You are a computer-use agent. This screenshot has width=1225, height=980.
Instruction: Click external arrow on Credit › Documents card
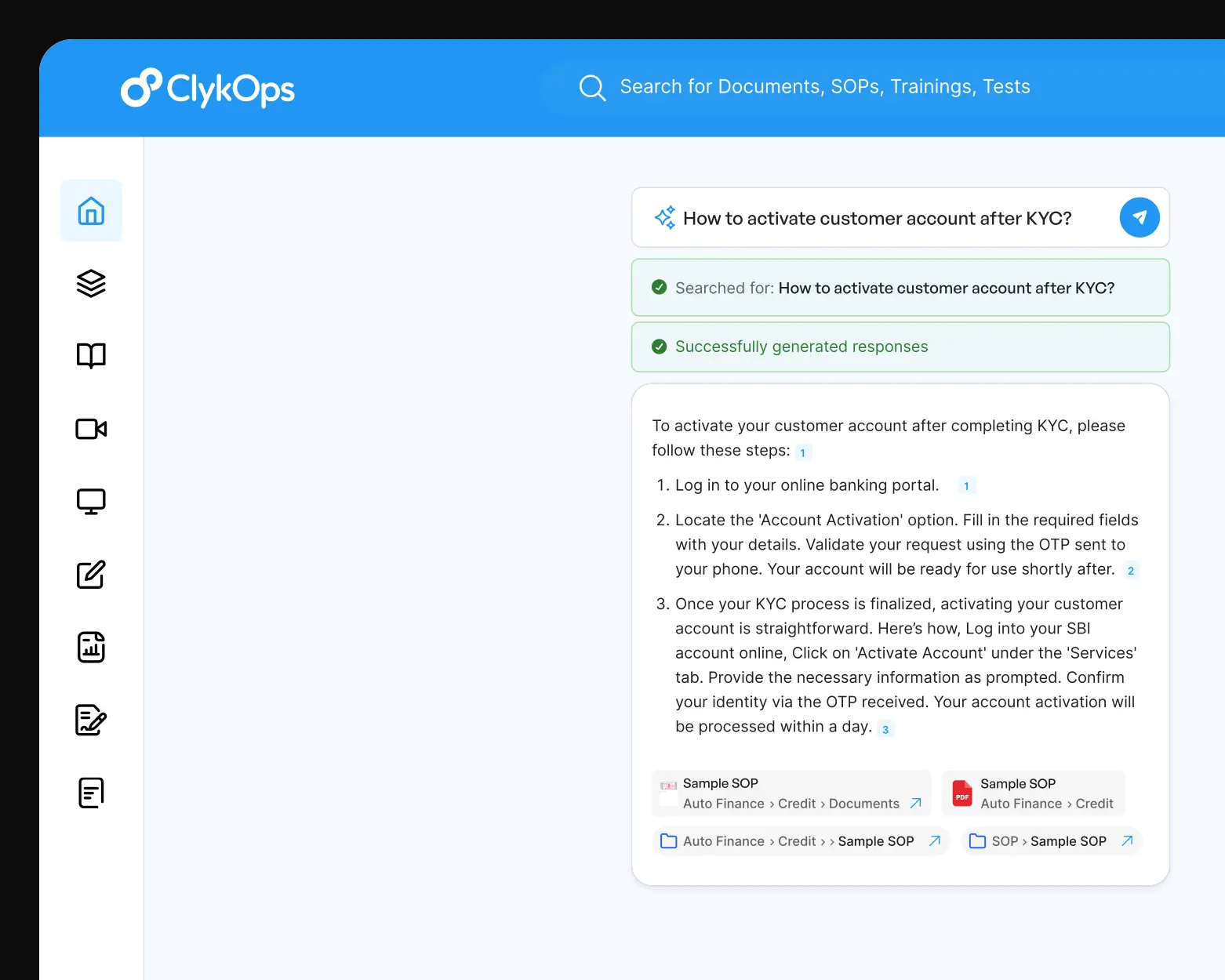pos(915,804)
